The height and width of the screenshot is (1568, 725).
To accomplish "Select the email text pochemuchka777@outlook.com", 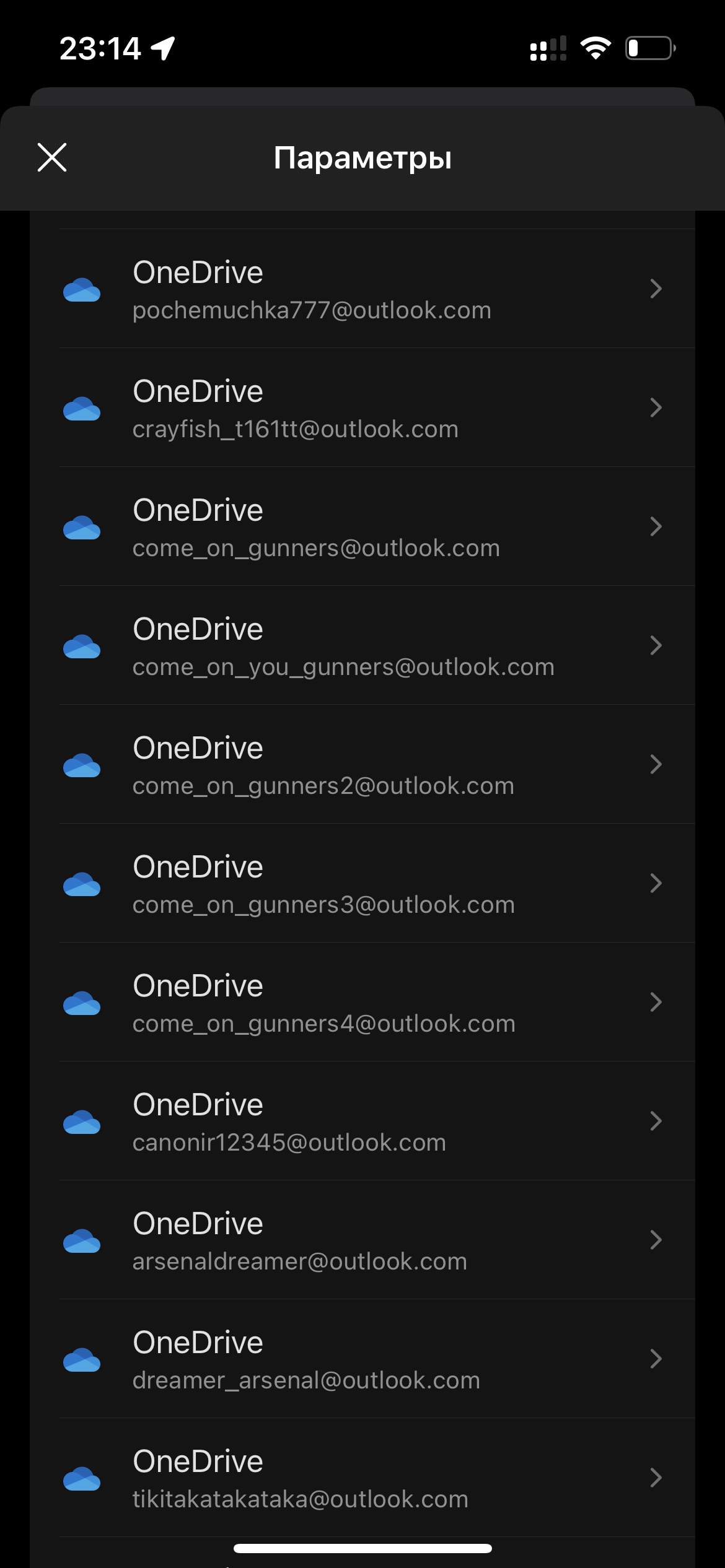I will (x=312, y=310).
